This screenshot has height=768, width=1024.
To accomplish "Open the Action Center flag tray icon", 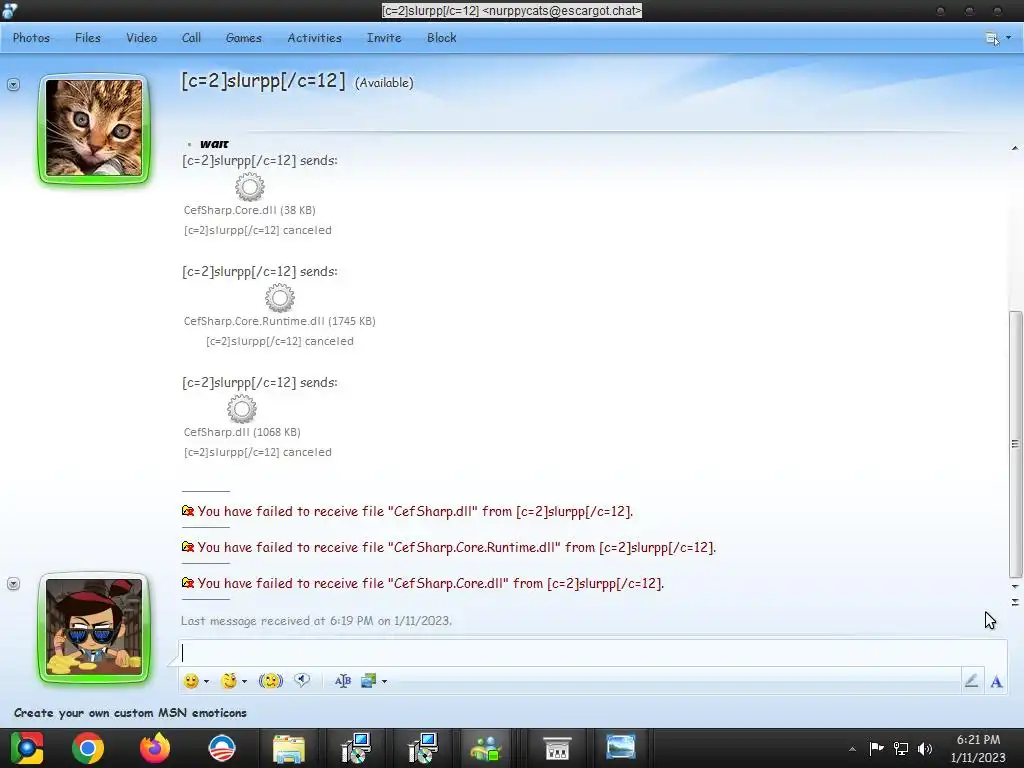I will pyautogui.click(x=876, y=748).
